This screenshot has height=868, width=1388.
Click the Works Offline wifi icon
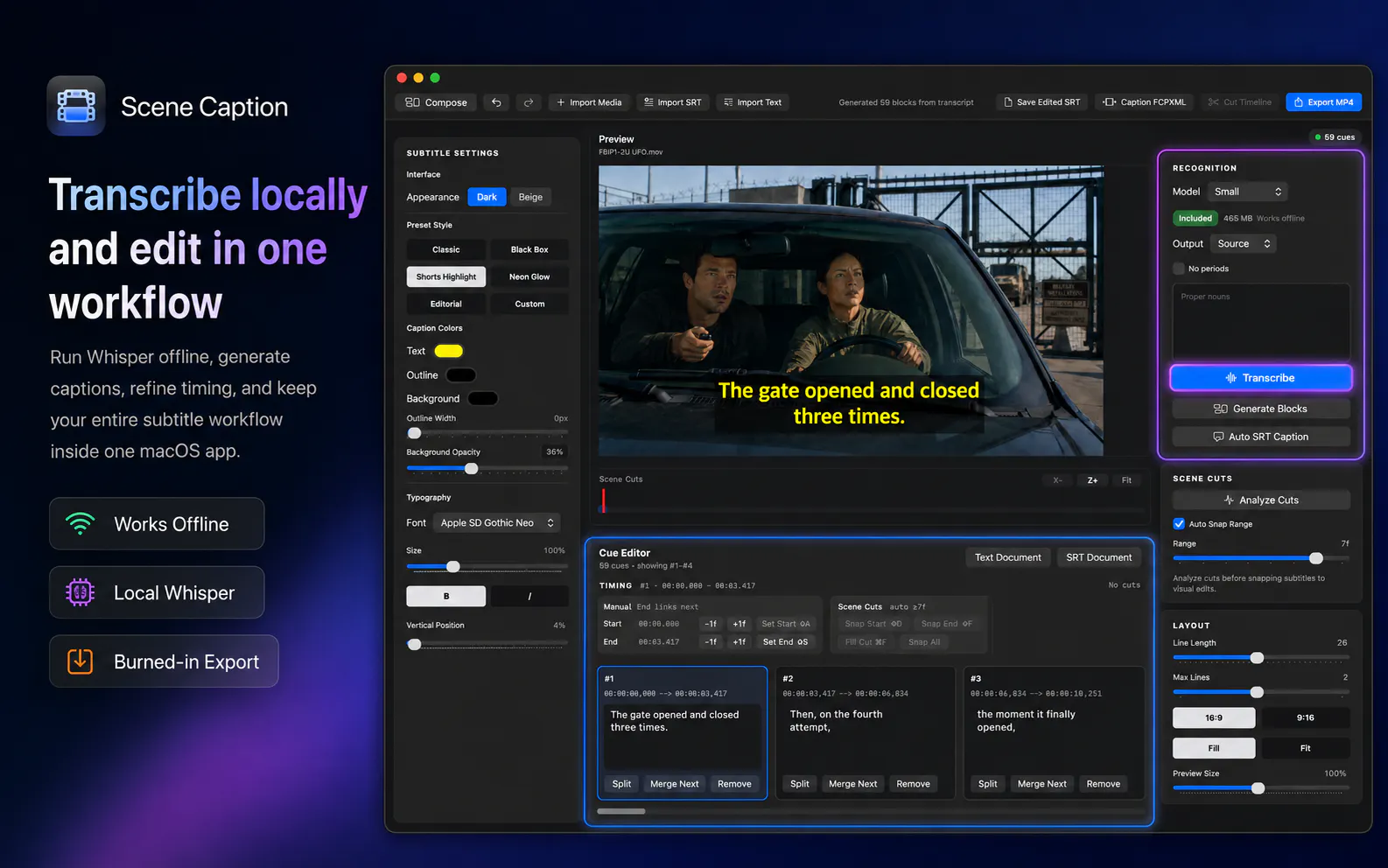[x=80, y=524]
